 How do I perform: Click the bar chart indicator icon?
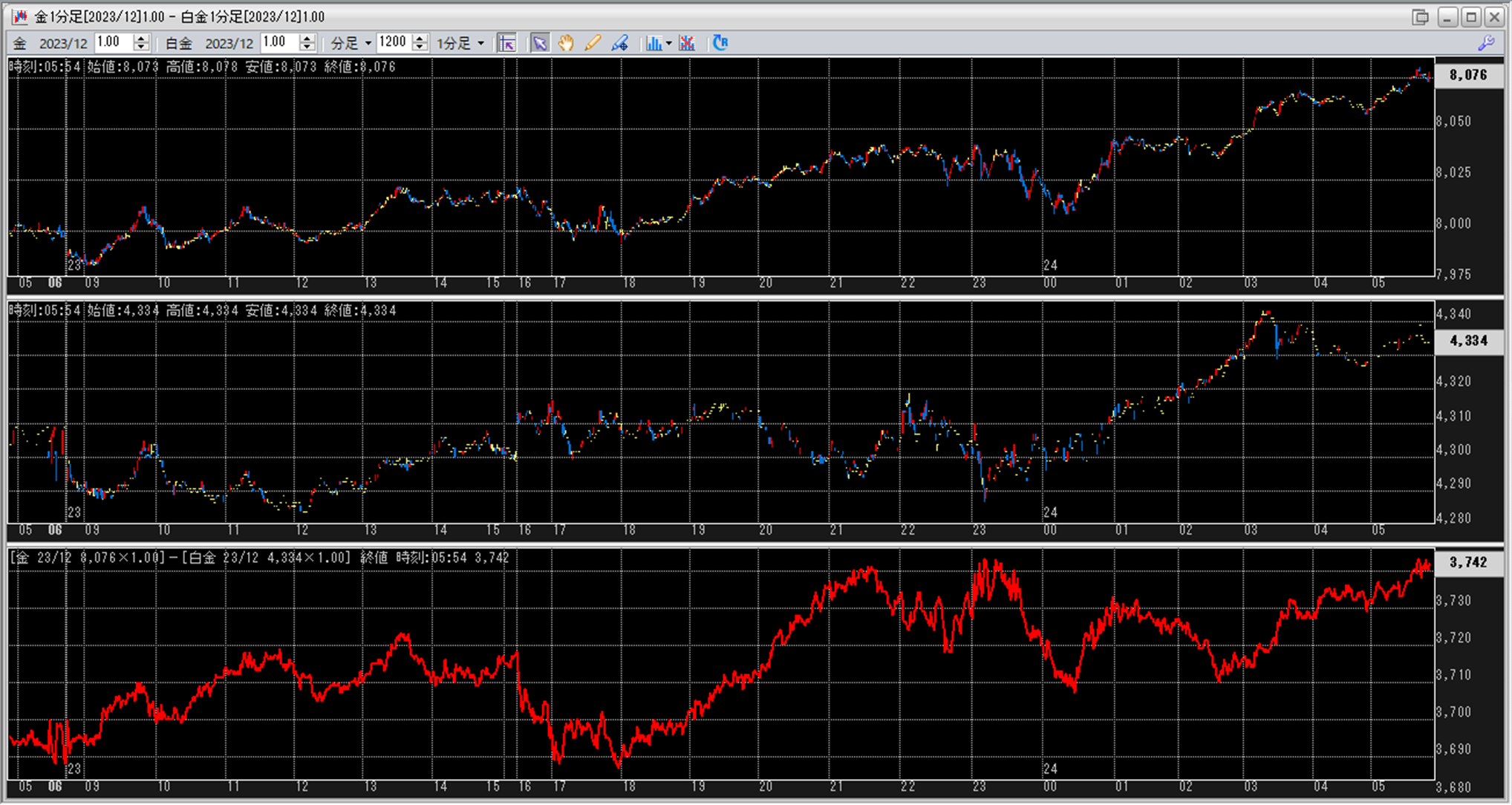click(x=654, y=43)
